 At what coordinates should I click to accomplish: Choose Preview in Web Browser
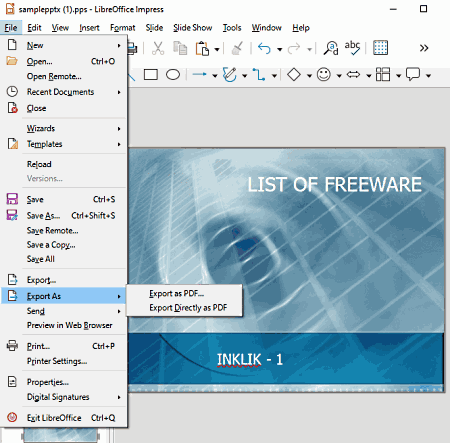point(64,325)
